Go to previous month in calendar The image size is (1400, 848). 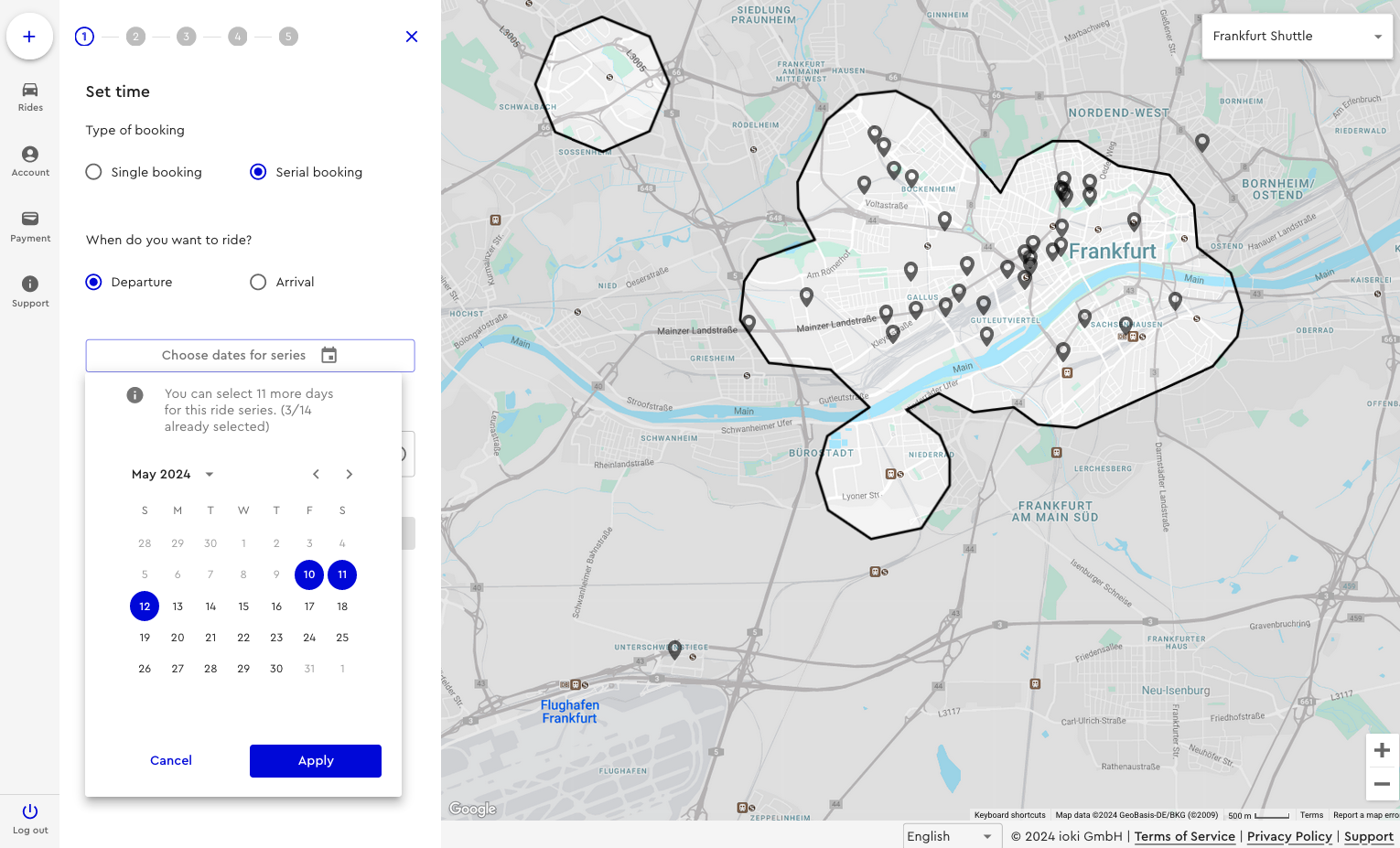316,474
